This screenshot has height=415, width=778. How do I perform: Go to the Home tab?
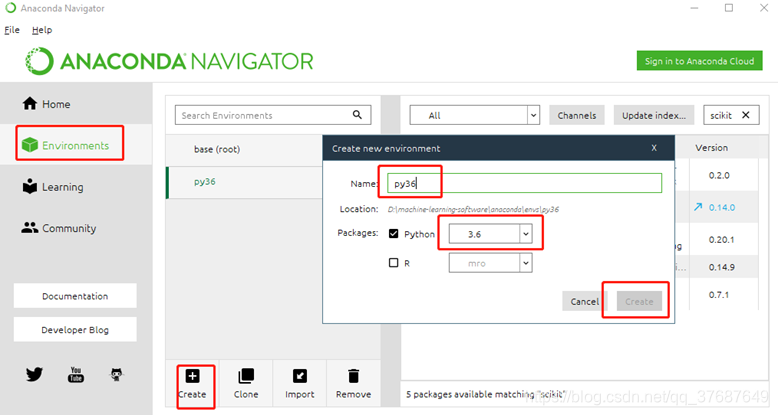[x=76, y=103]
